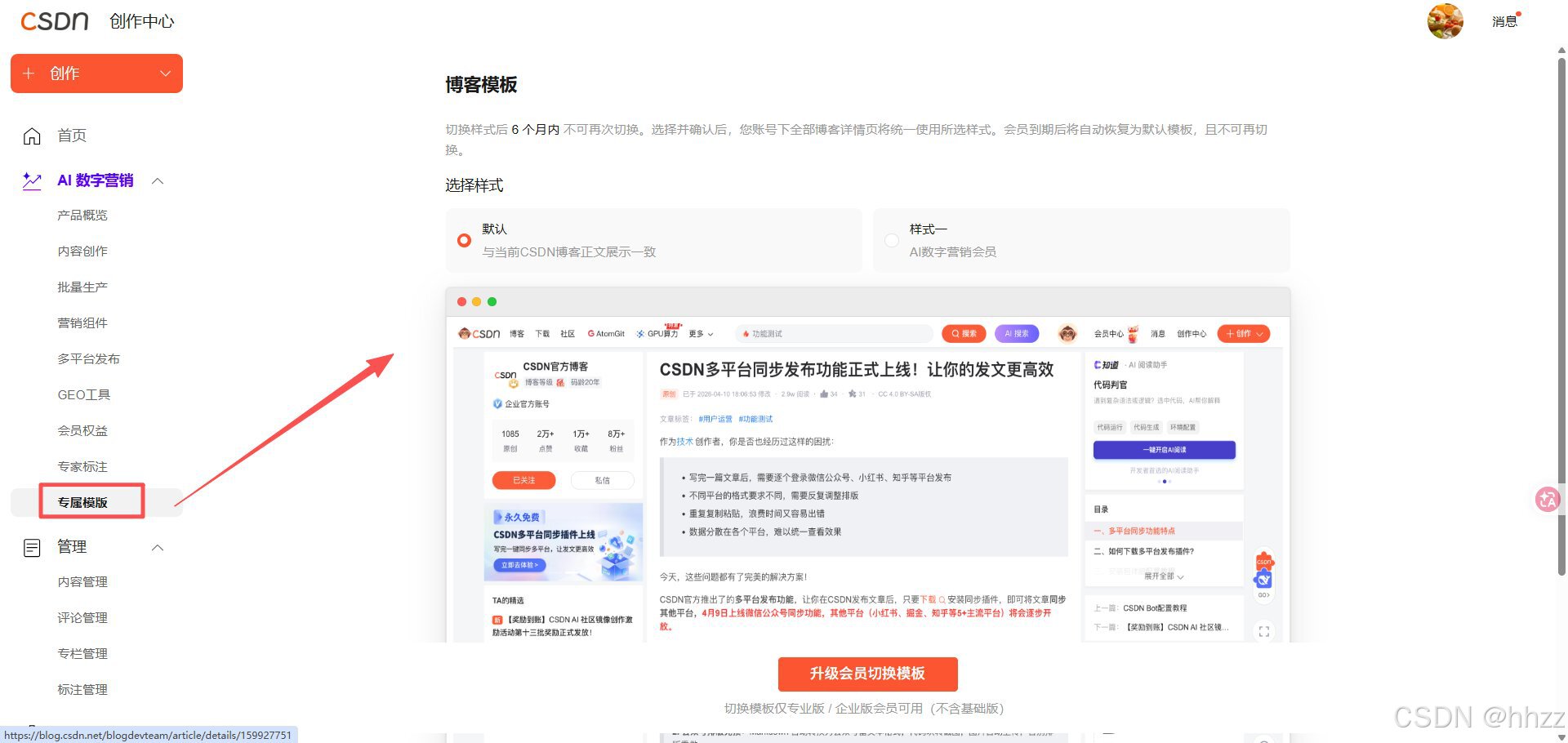
Task: Open 专家标注 in the sidebar
Action: click(82, 467)
